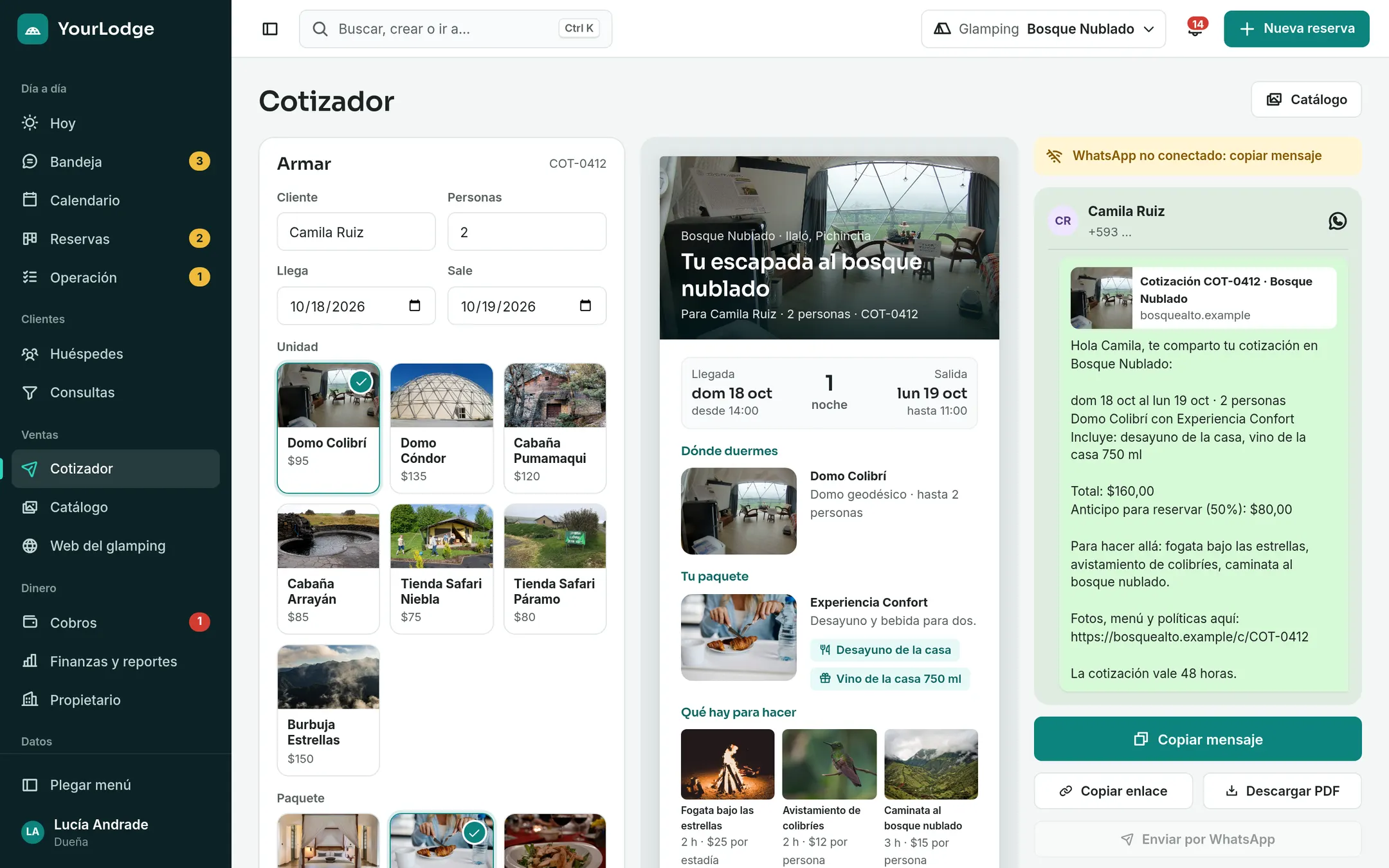Open Web del glamping

coord(116,546)
